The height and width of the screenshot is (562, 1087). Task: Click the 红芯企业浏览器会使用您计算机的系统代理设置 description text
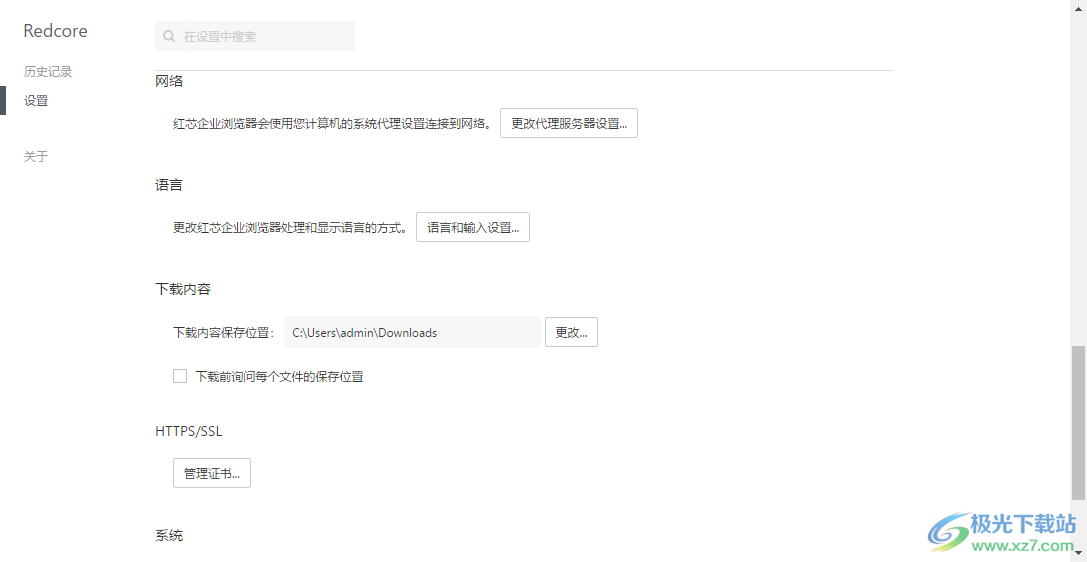pyautogui.click(x=333, y=124)
